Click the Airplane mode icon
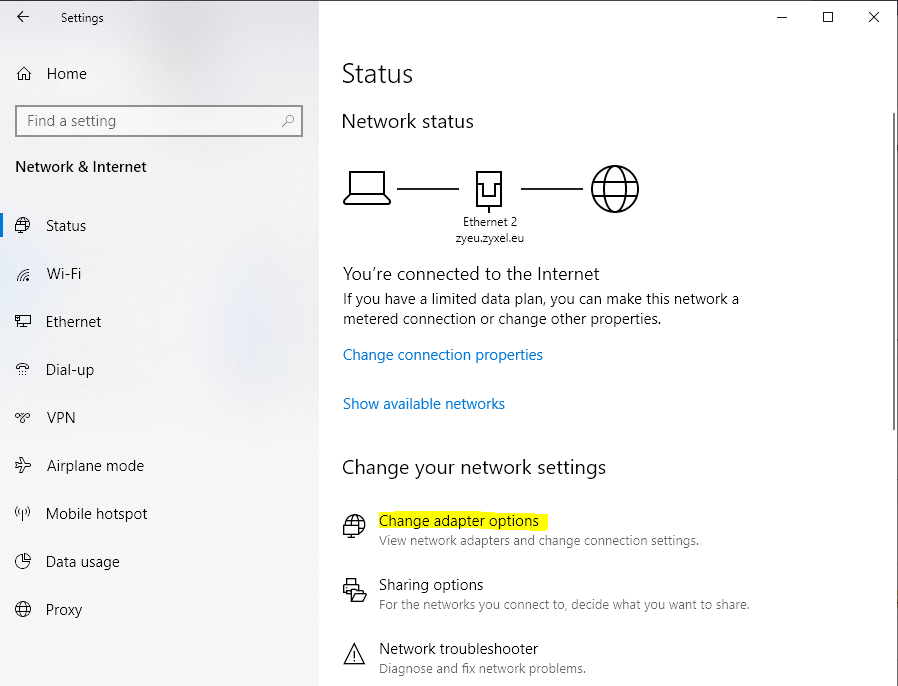Screen dimensions: 898x686 (24, 466)
